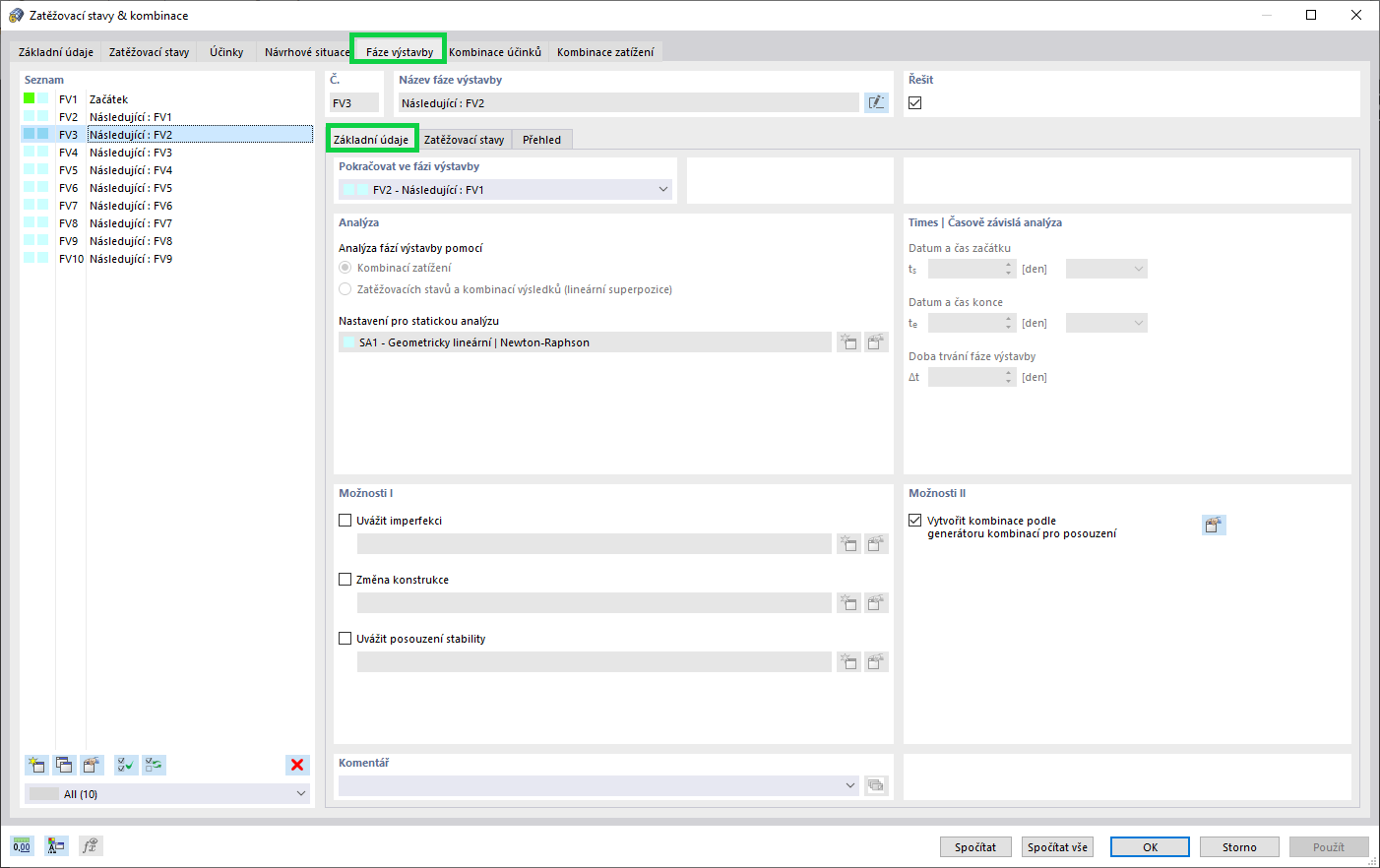Toggle the Řešit checkbox
The height and width of the screenshot is (868, 1380).
tap(915, 102)
